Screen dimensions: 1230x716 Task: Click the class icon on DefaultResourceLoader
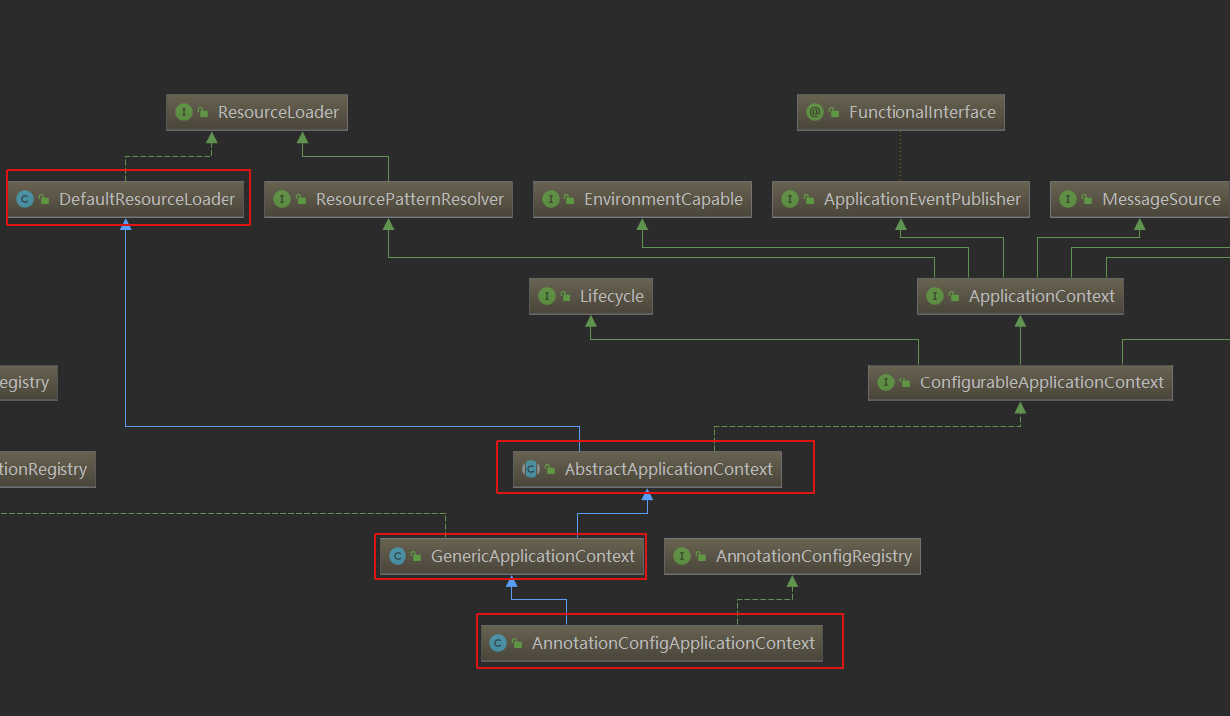pos(24,199)
